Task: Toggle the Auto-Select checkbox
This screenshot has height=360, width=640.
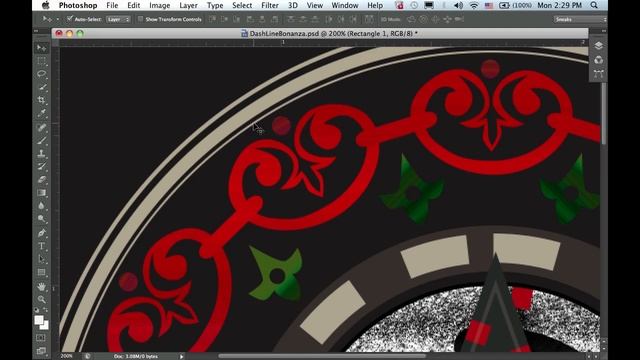Action: 70,19
